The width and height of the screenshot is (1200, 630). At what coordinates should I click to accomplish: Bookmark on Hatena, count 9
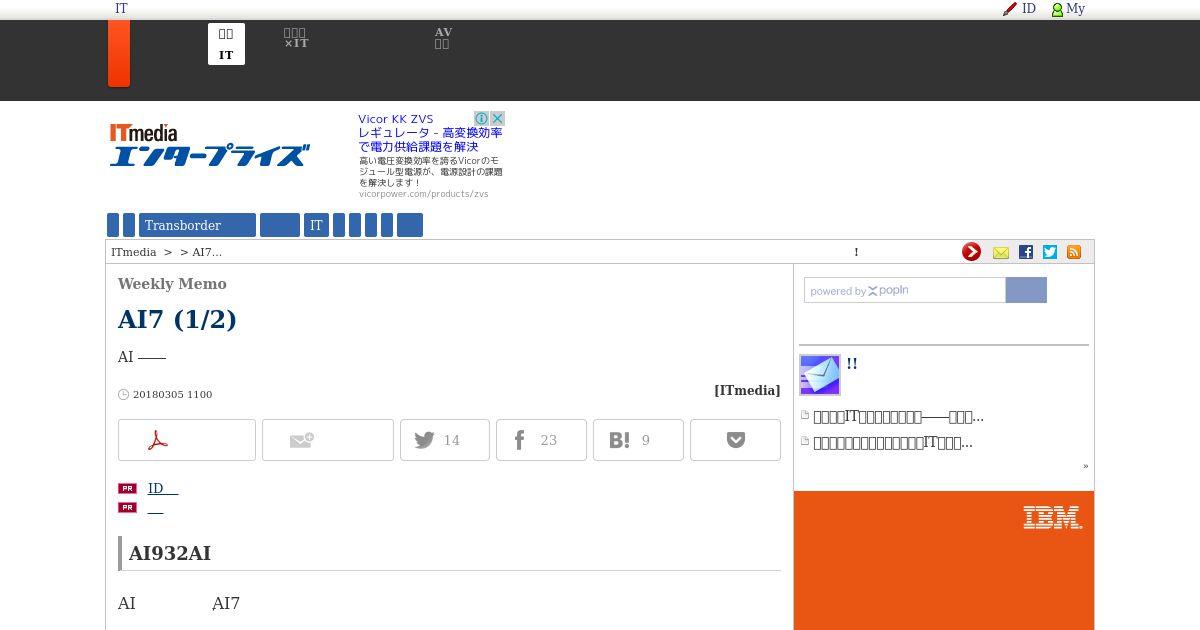coord(638,440)
